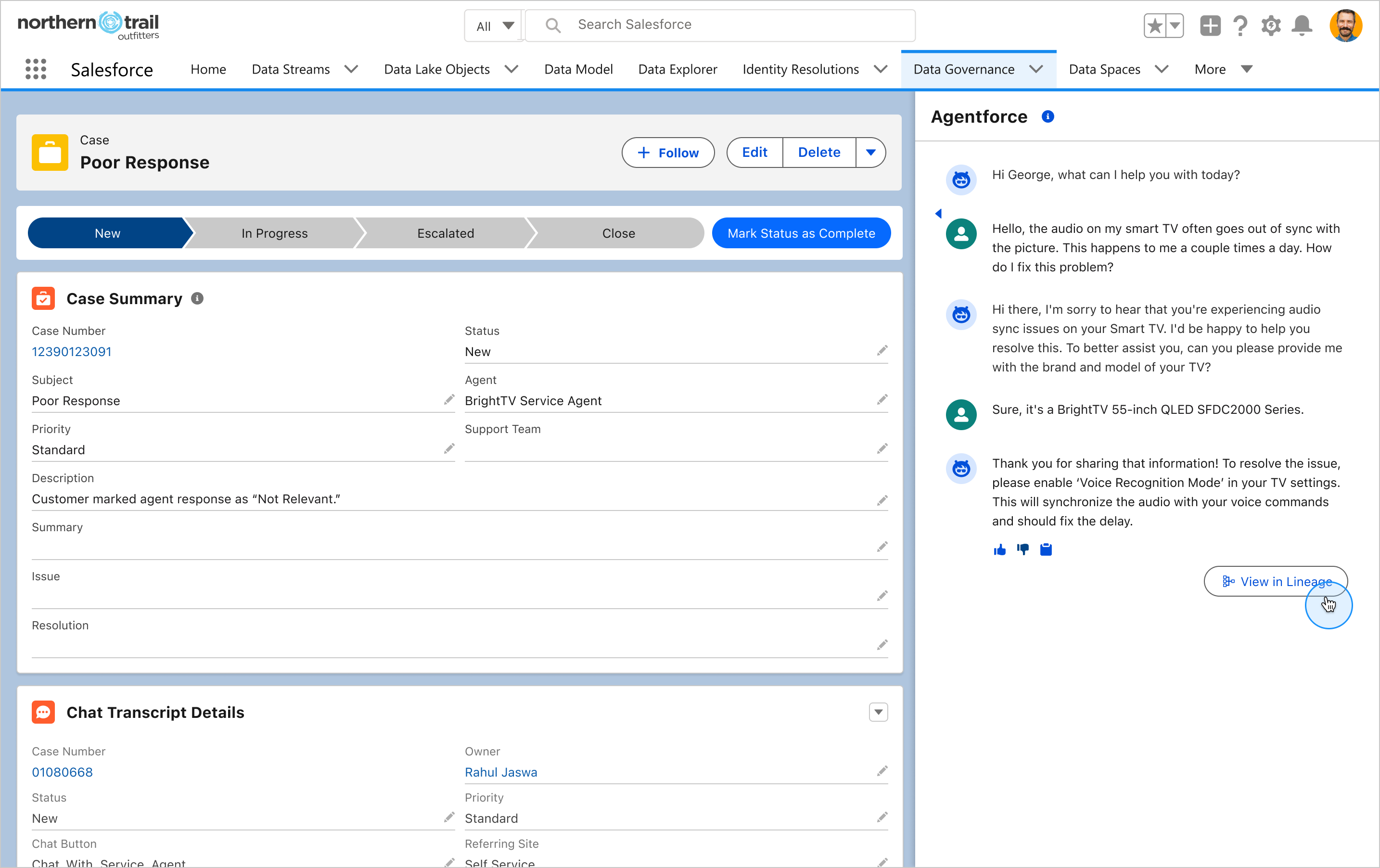Edit the Description field pencil icon
This screenshot has width=1380, height=868.
(882, 501)
